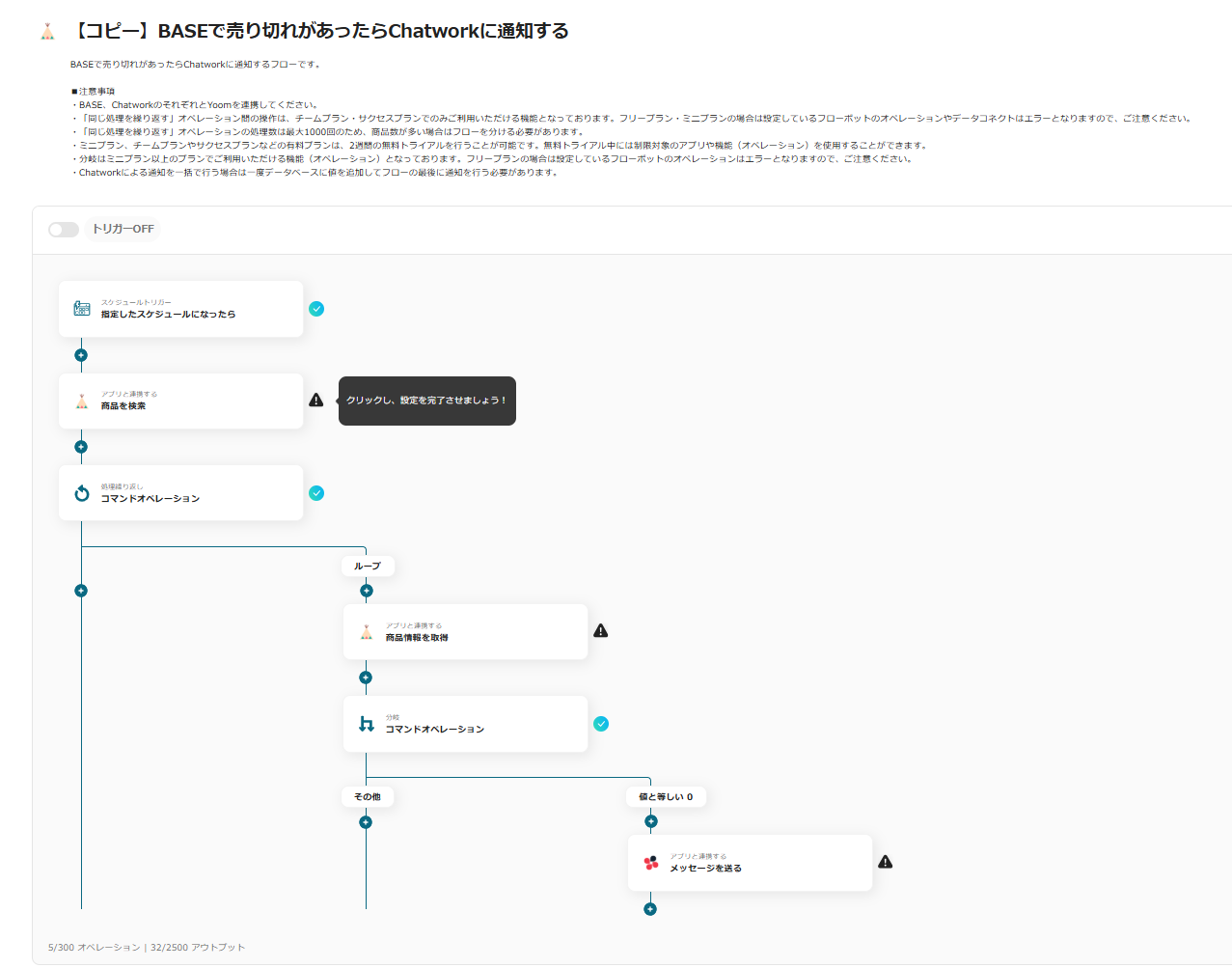
Task: Add step directly under the ループ label
Action: (367, 591)
